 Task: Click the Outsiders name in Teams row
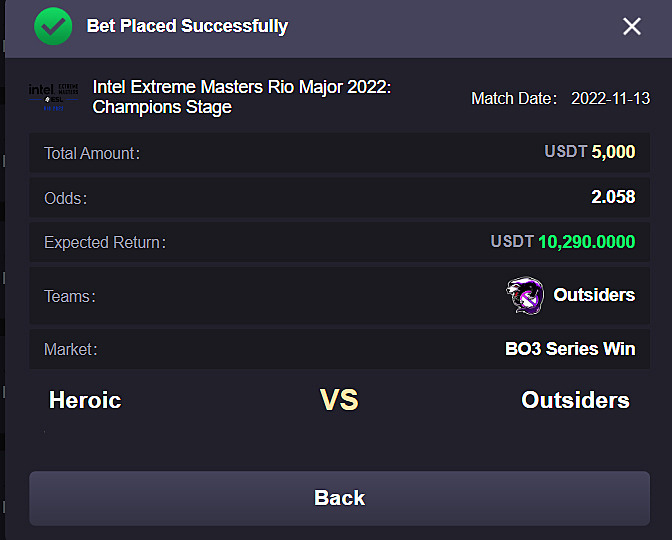point(594,295)
